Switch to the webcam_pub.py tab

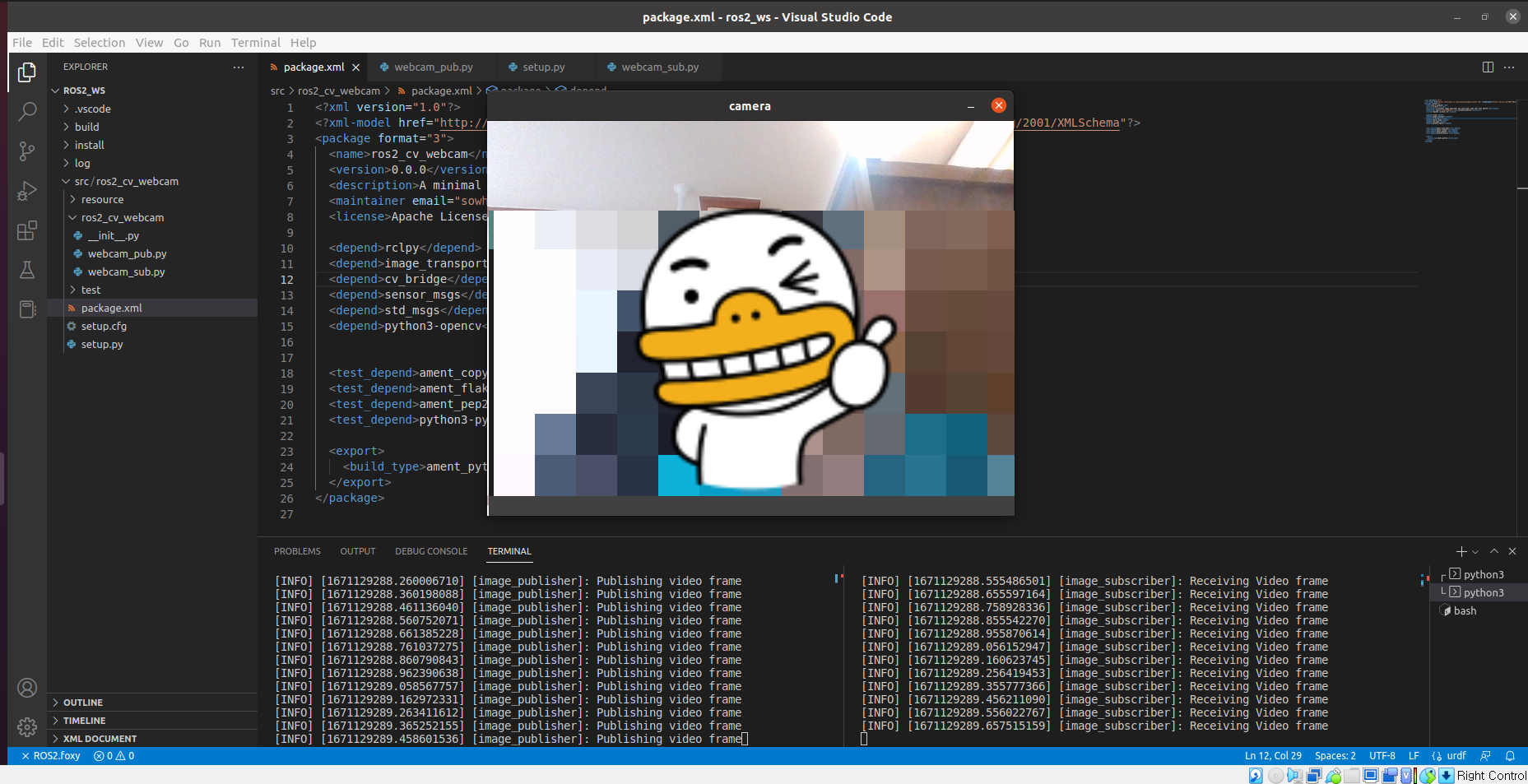[433, 67]
